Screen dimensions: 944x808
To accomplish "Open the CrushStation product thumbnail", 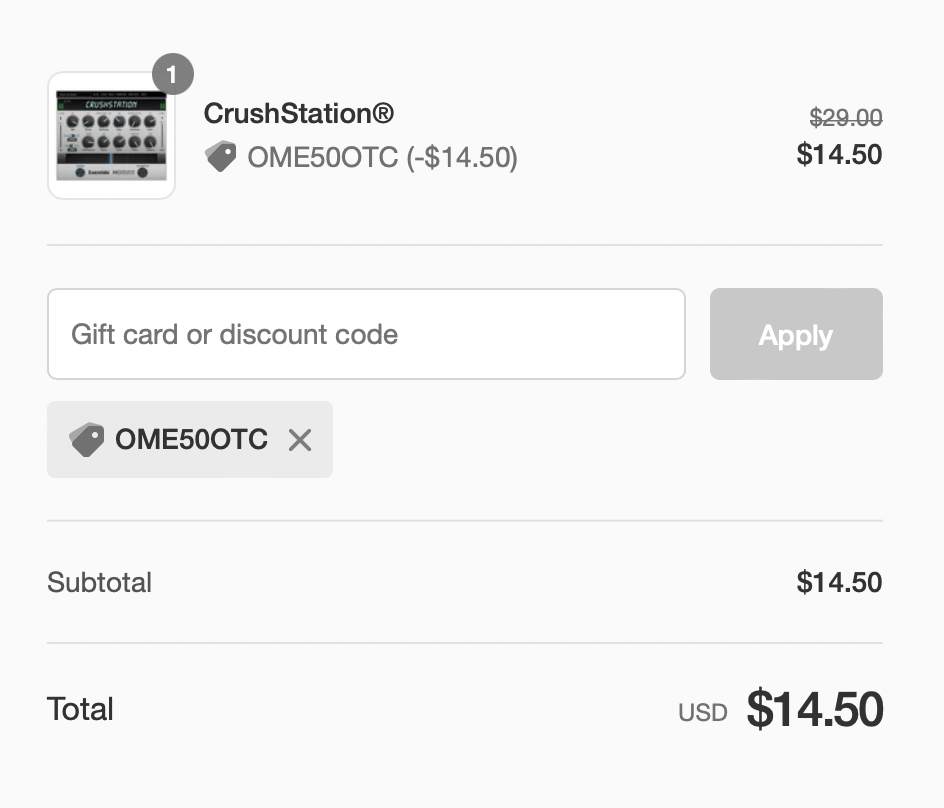I will [x=111, y=135].
